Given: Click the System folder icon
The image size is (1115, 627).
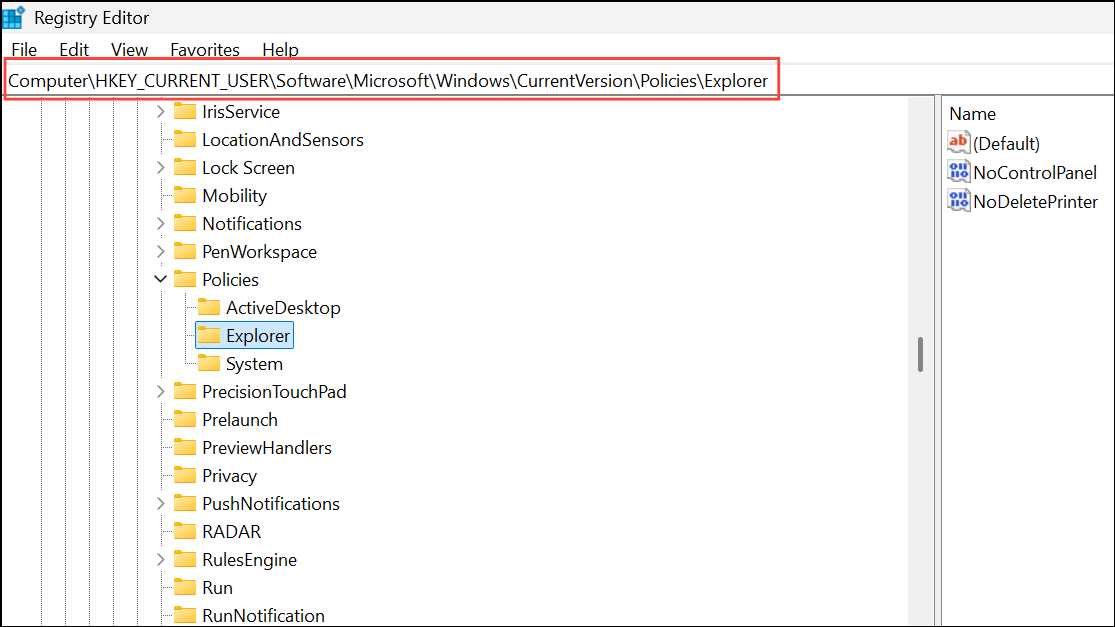Looking at the screenshot, I should (209, 363).
